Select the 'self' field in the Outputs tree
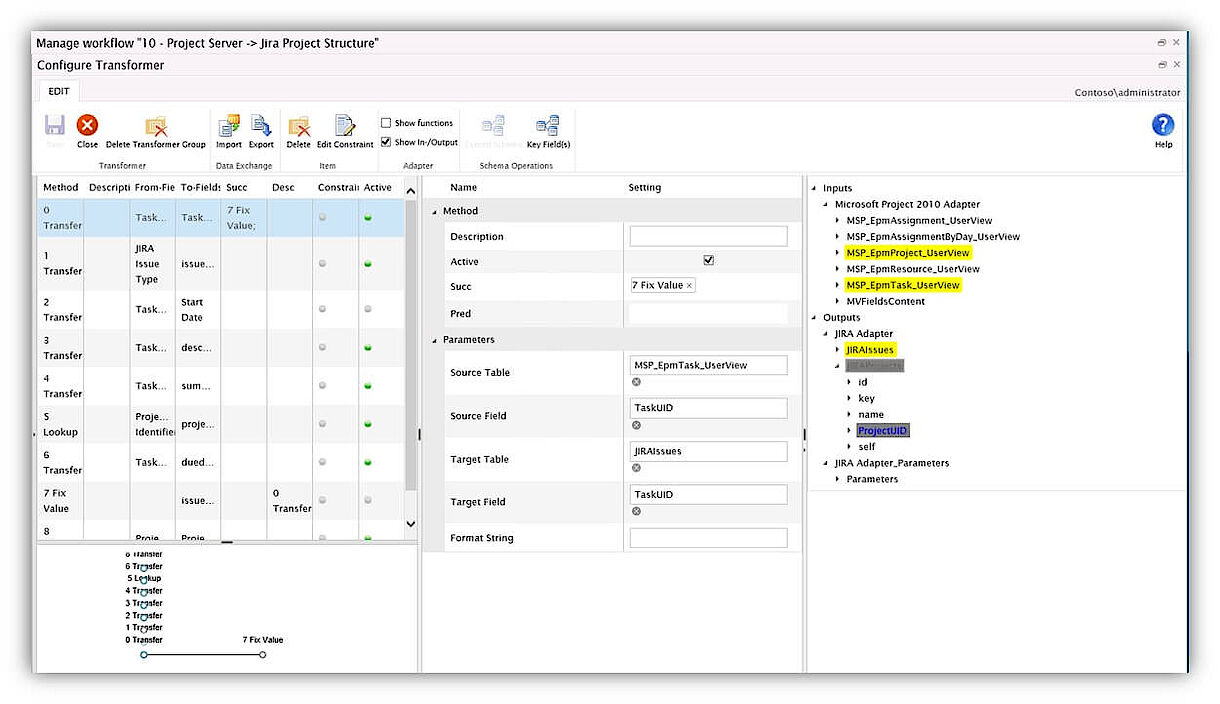The width and height of the screenshot is (1220, 704). click(867, 447)
